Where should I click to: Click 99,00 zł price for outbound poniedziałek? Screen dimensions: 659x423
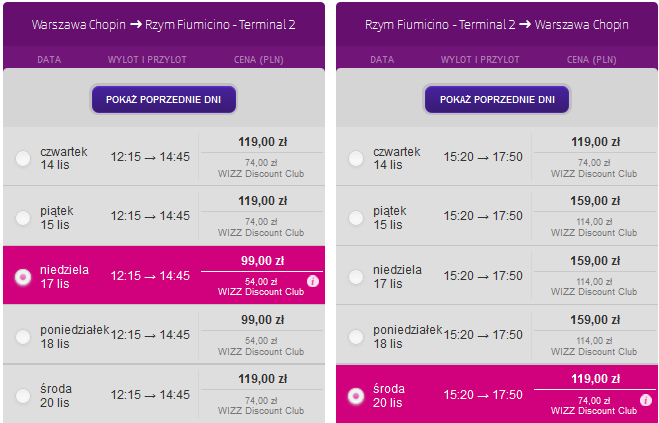(x=263, y=320)
